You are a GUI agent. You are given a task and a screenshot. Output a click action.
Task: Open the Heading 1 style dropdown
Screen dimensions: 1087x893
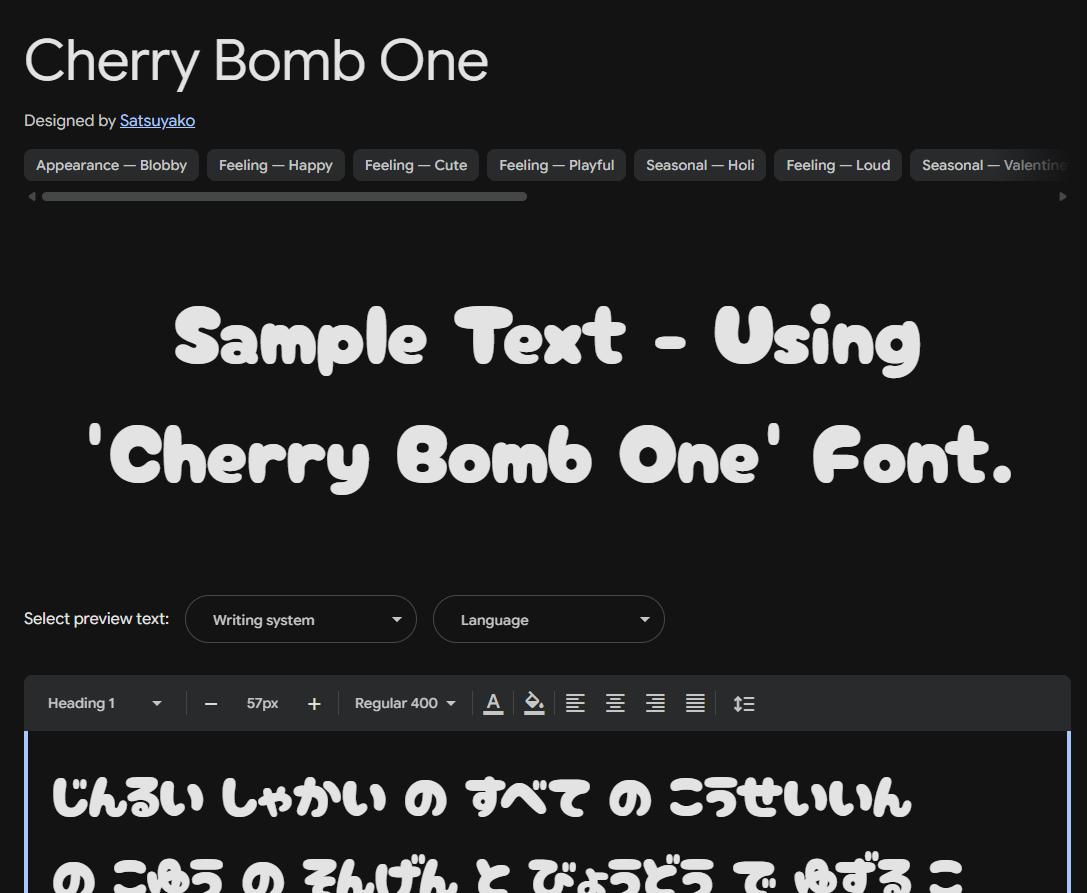pos(105,703)
